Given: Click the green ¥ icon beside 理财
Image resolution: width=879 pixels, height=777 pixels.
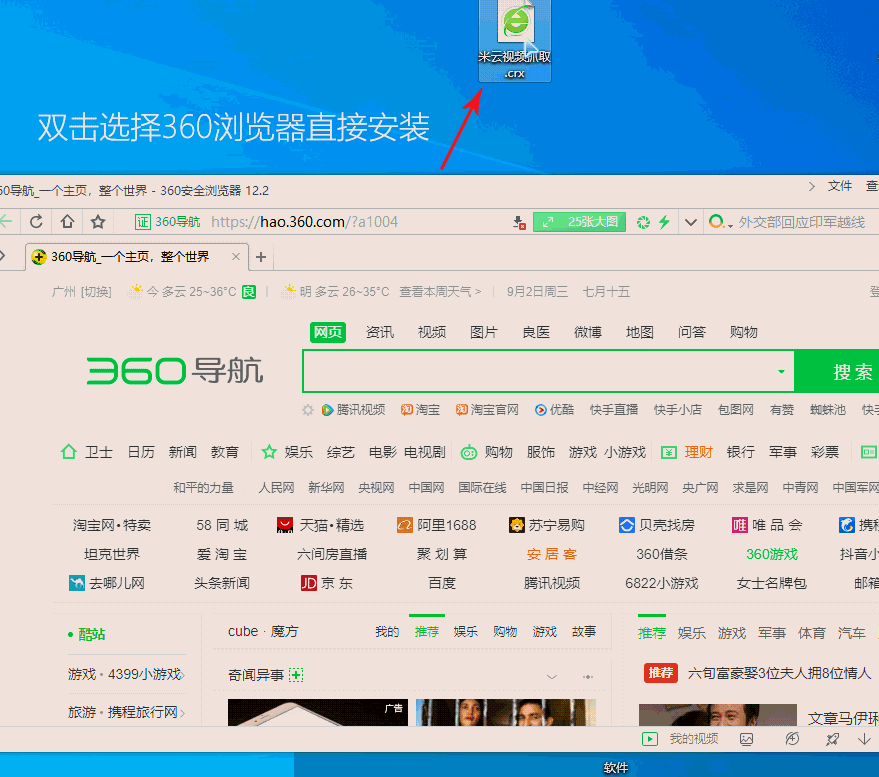Looking at the screenshot, I should coord(669,452).
